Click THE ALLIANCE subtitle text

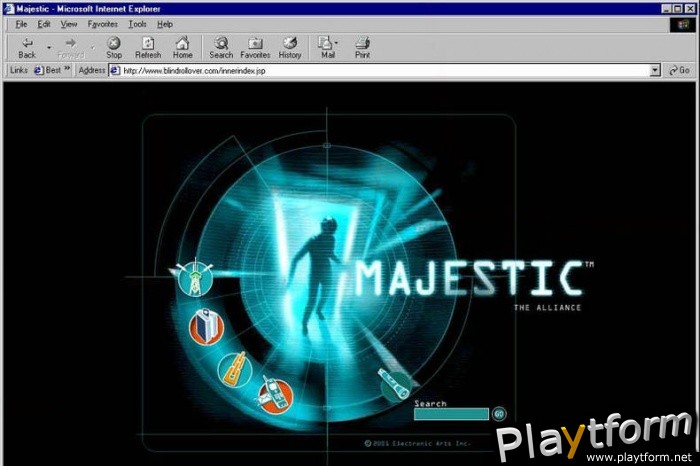547,308
